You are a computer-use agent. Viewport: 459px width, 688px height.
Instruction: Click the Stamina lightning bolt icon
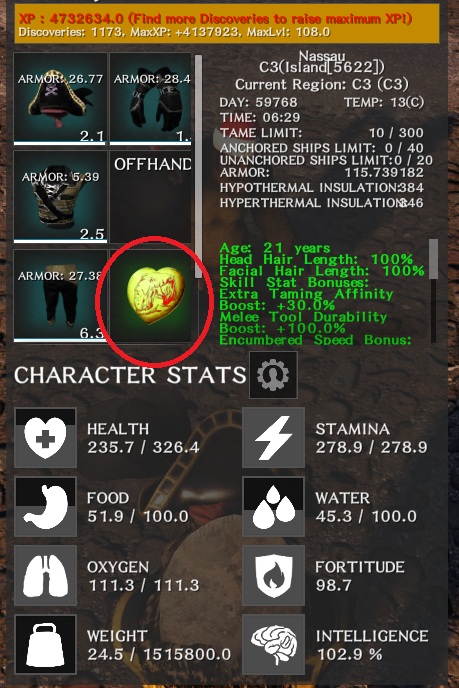[273, 437]
